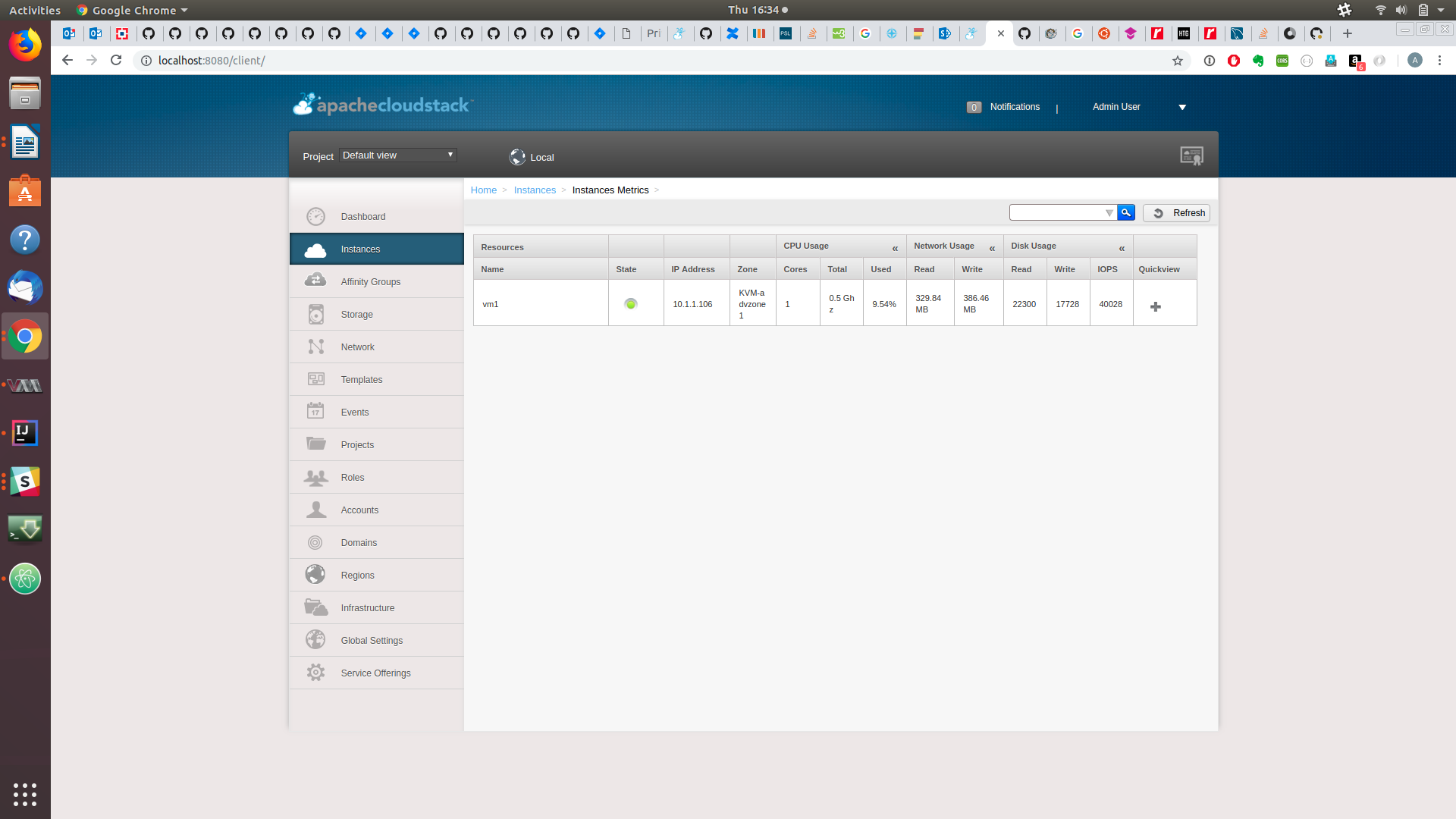Select Affinity Groups menu item
The image size is (1456, 819).
click(370, 281)
